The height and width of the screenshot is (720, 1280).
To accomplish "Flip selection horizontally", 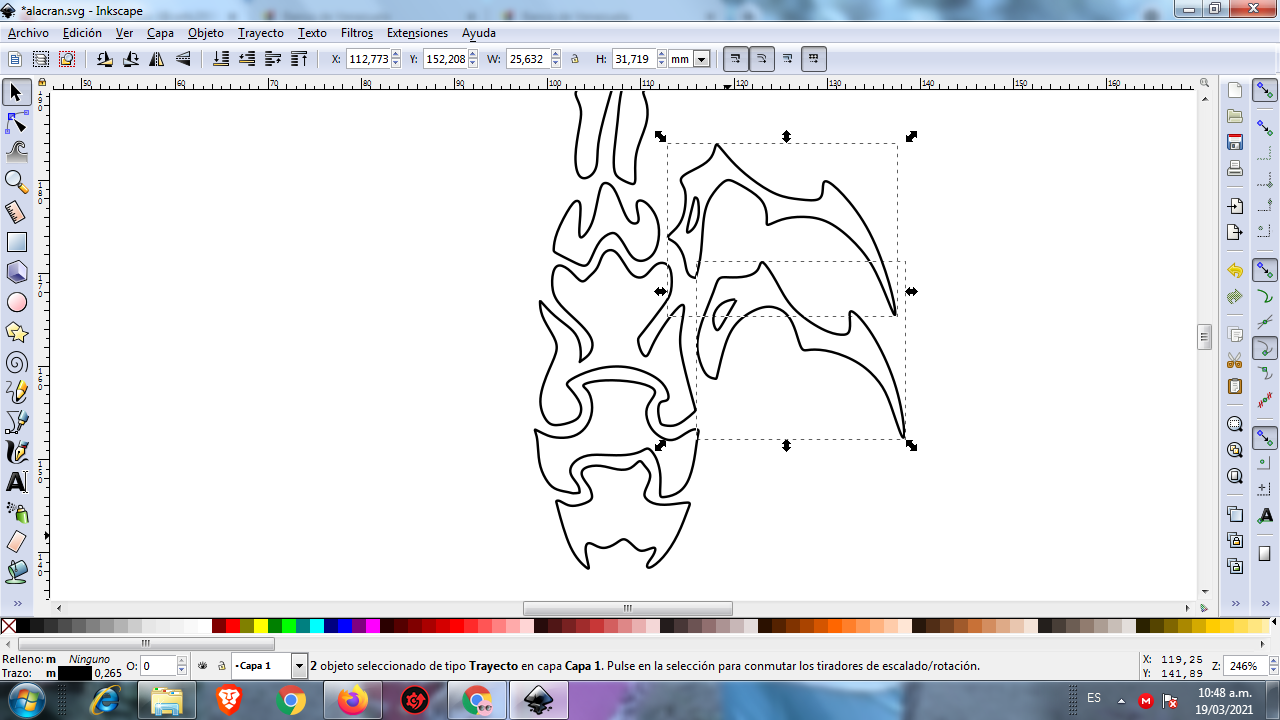I will (x=157, y=59).
